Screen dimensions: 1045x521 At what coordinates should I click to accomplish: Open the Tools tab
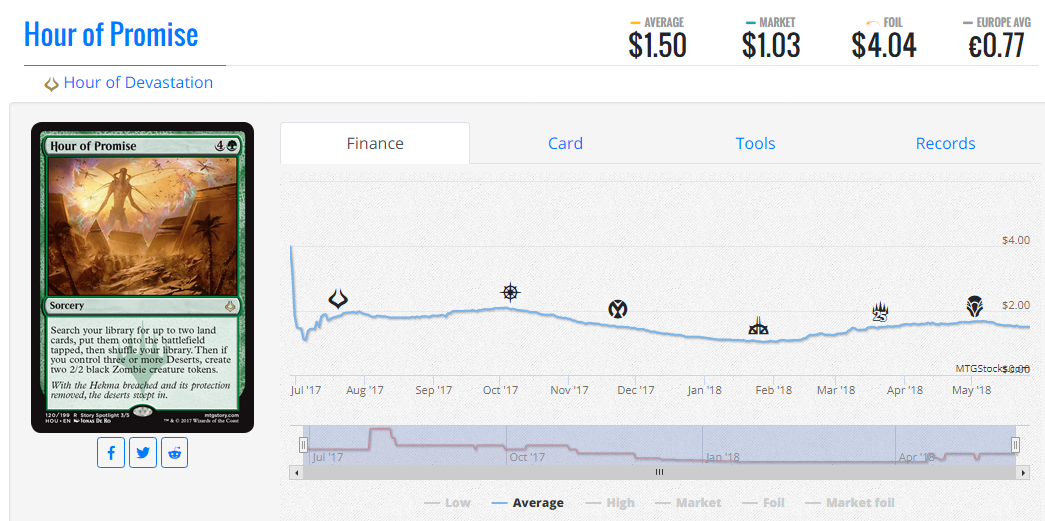coord(755,143)
